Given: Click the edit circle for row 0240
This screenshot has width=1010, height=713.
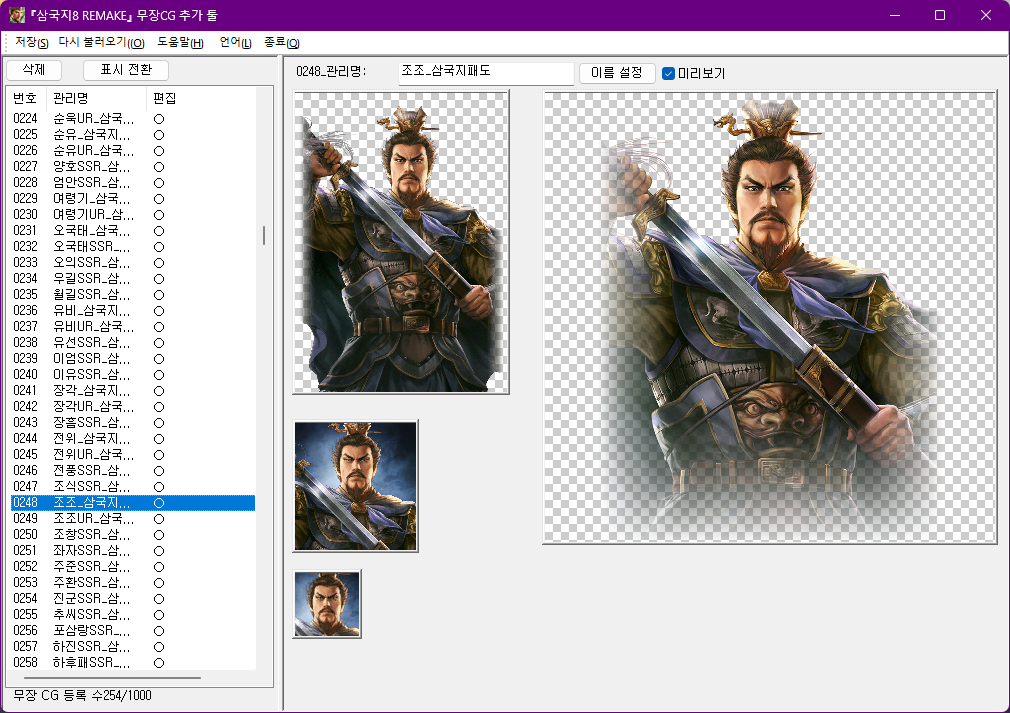Looking at the screenshot, I should (x=159, y=375).
